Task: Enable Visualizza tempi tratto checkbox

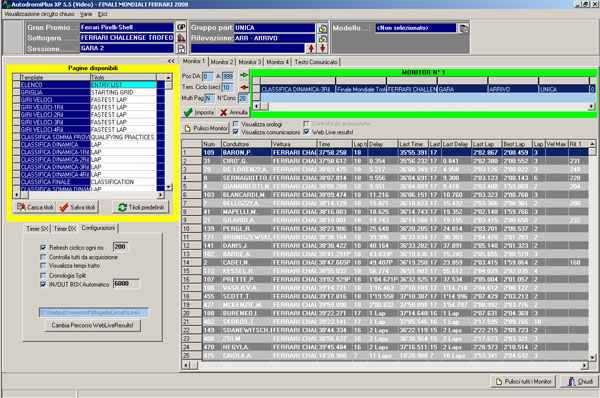Action: pos(43,266)
